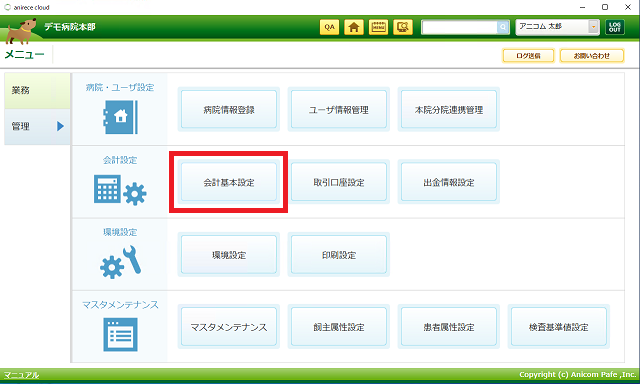Go to home via house icon
Image resolution: width=640 pixels, height=384 pixels.
[x=354, y=27]
